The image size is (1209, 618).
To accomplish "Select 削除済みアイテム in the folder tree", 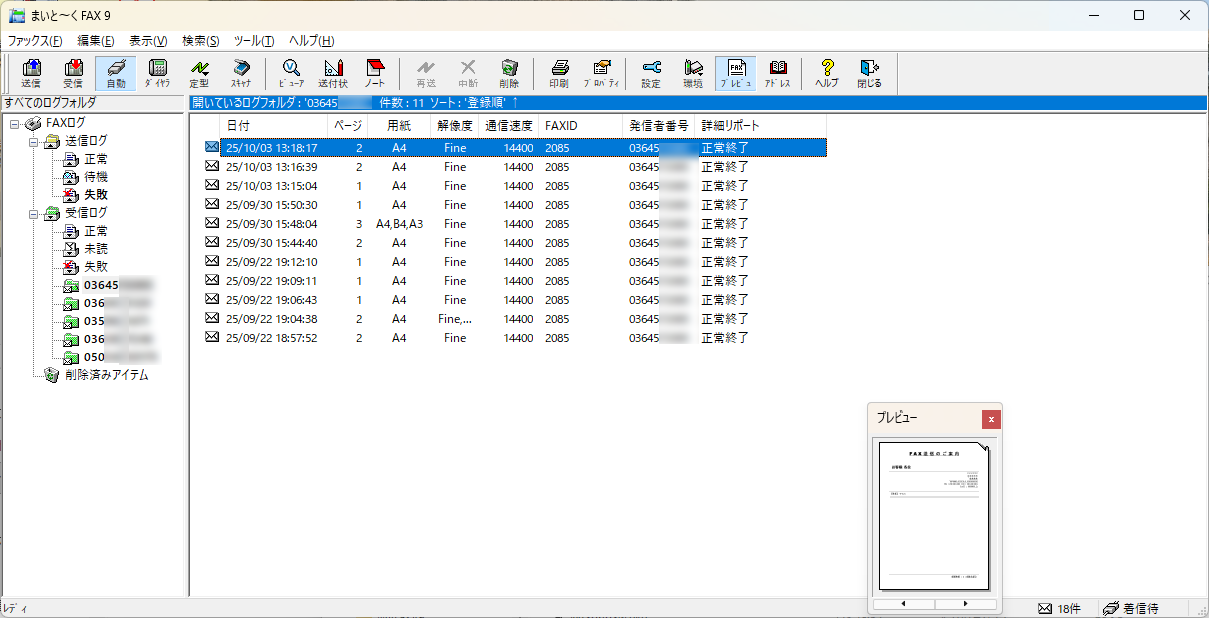I will point(106,375).
